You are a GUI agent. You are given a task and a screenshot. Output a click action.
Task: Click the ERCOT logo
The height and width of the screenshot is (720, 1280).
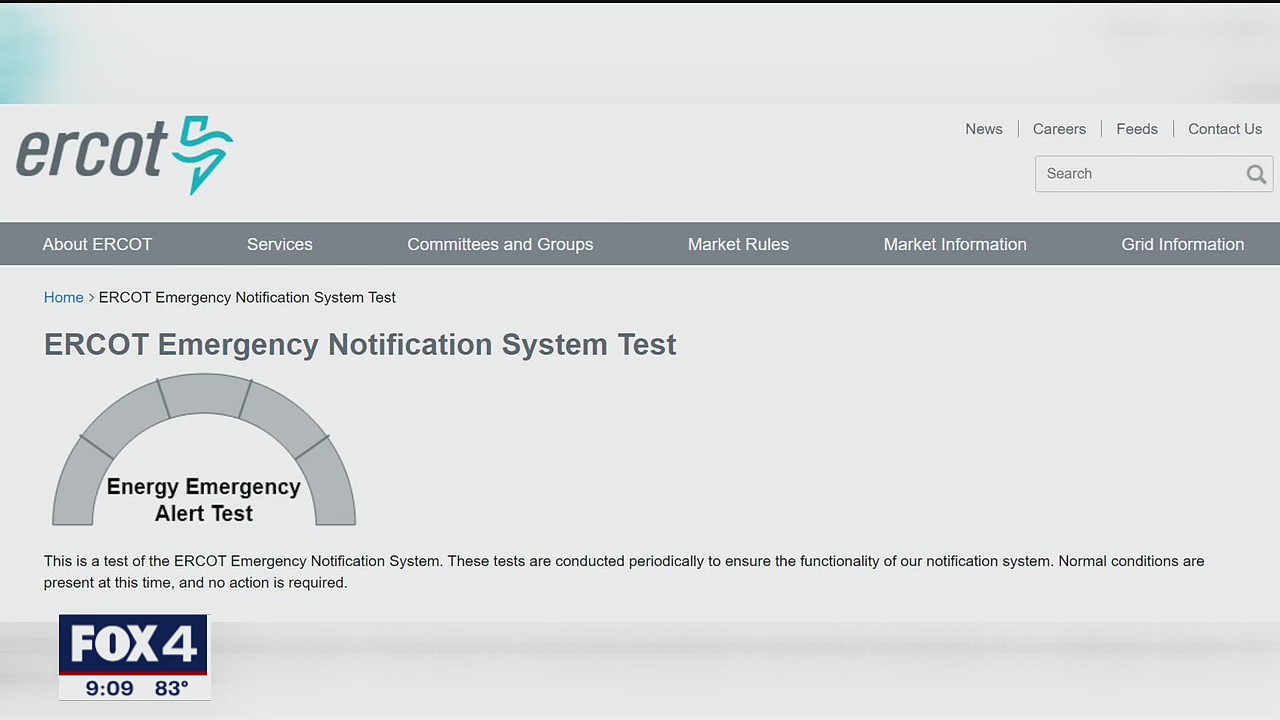[x=124, y=154]
